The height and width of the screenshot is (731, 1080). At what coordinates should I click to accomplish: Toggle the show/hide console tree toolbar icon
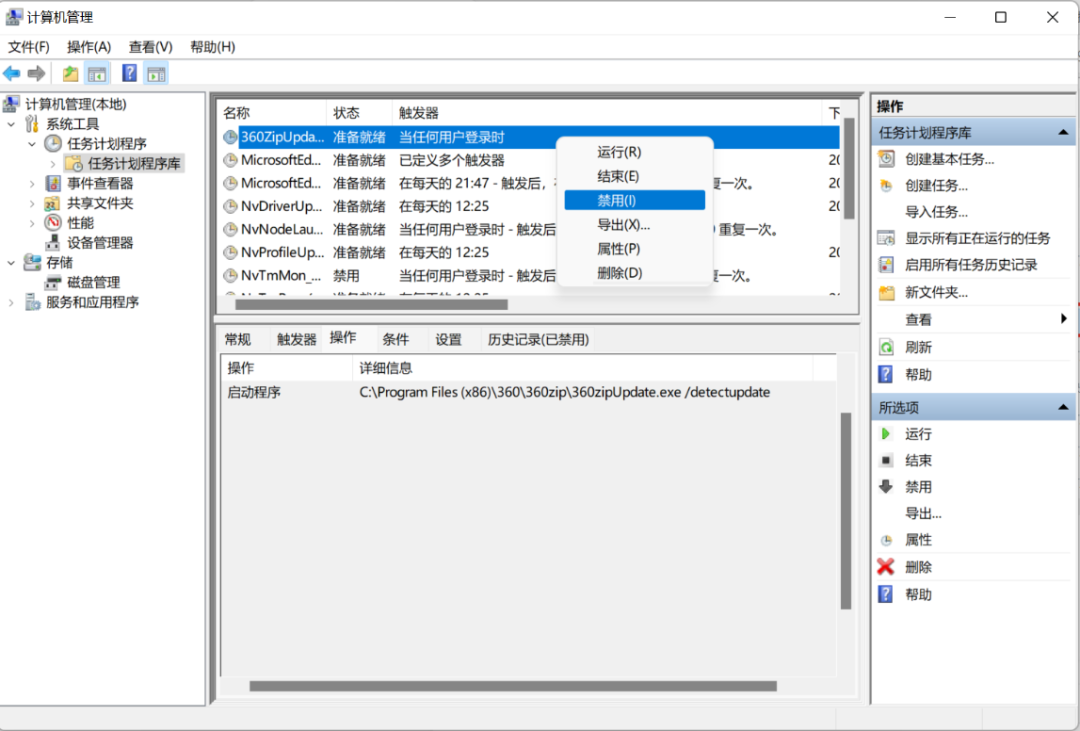click(96, 73)
